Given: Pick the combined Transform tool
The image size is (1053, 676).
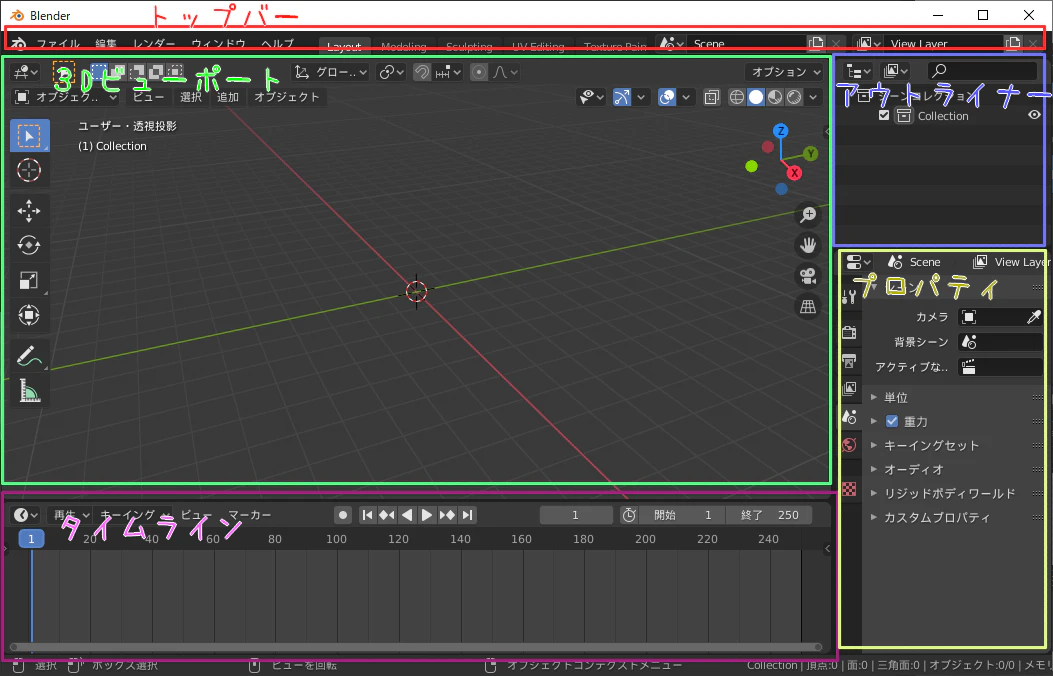Looking at the screenshot, I should pyautogui.click(x=29, y=315).
